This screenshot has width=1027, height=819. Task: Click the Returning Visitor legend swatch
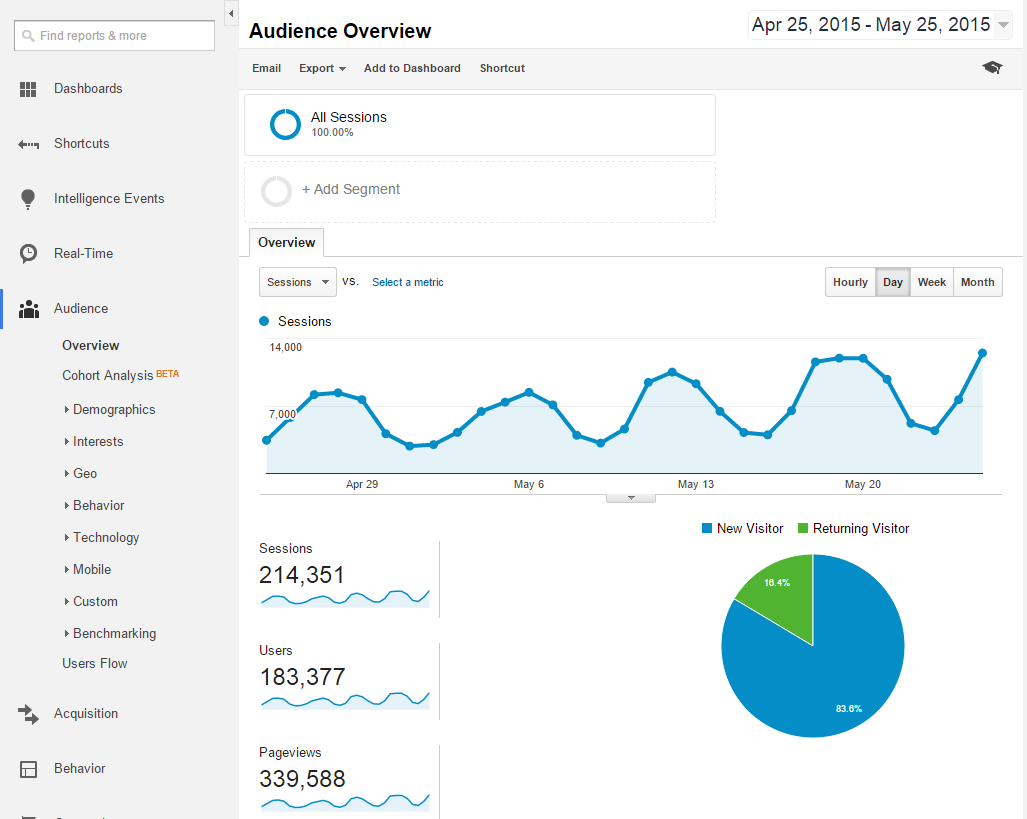tap(803, 528)
